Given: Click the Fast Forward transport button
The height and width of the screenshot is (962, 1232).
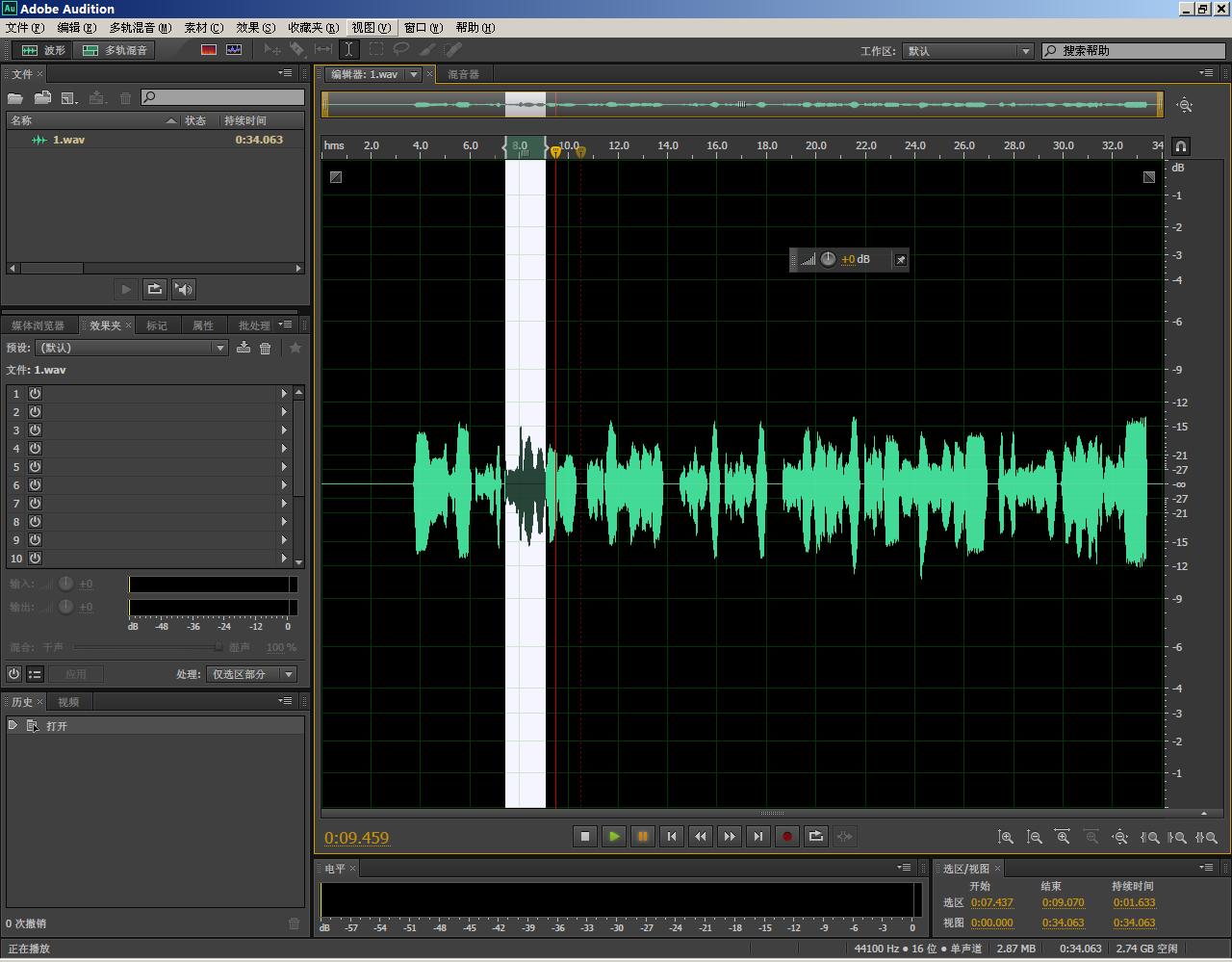Looking at the screenshot, I should point(730,836).
